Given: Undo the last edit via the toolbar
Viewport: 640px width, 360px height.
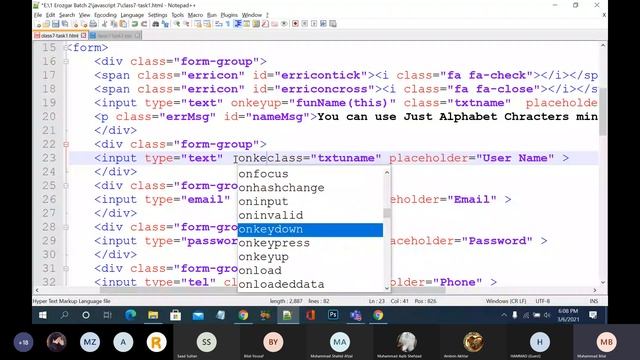Looking at the screenshot, I should click(x=135, y=24).
